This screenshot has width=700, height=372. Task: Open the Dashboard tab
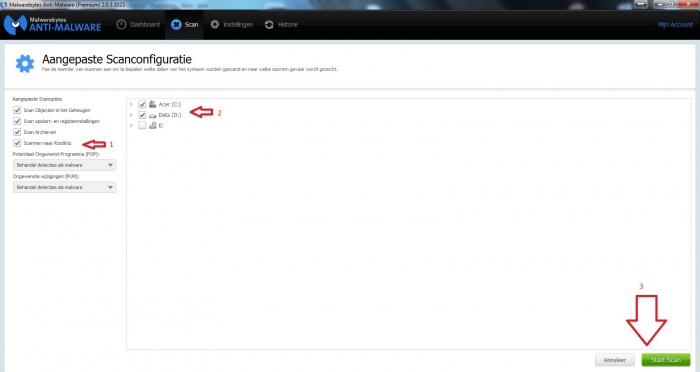tap(138, 25)
